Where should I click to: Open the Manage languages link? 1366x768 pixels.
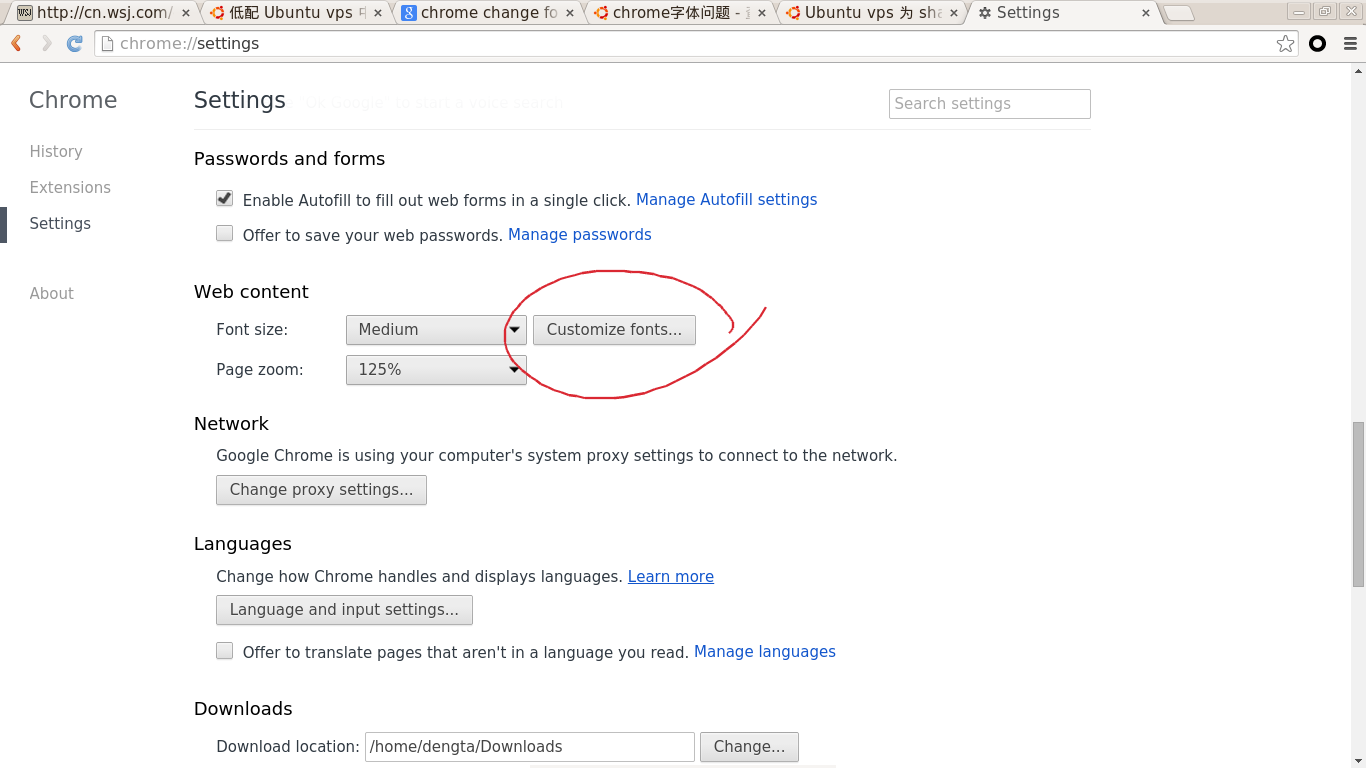(x=765, y=651)
